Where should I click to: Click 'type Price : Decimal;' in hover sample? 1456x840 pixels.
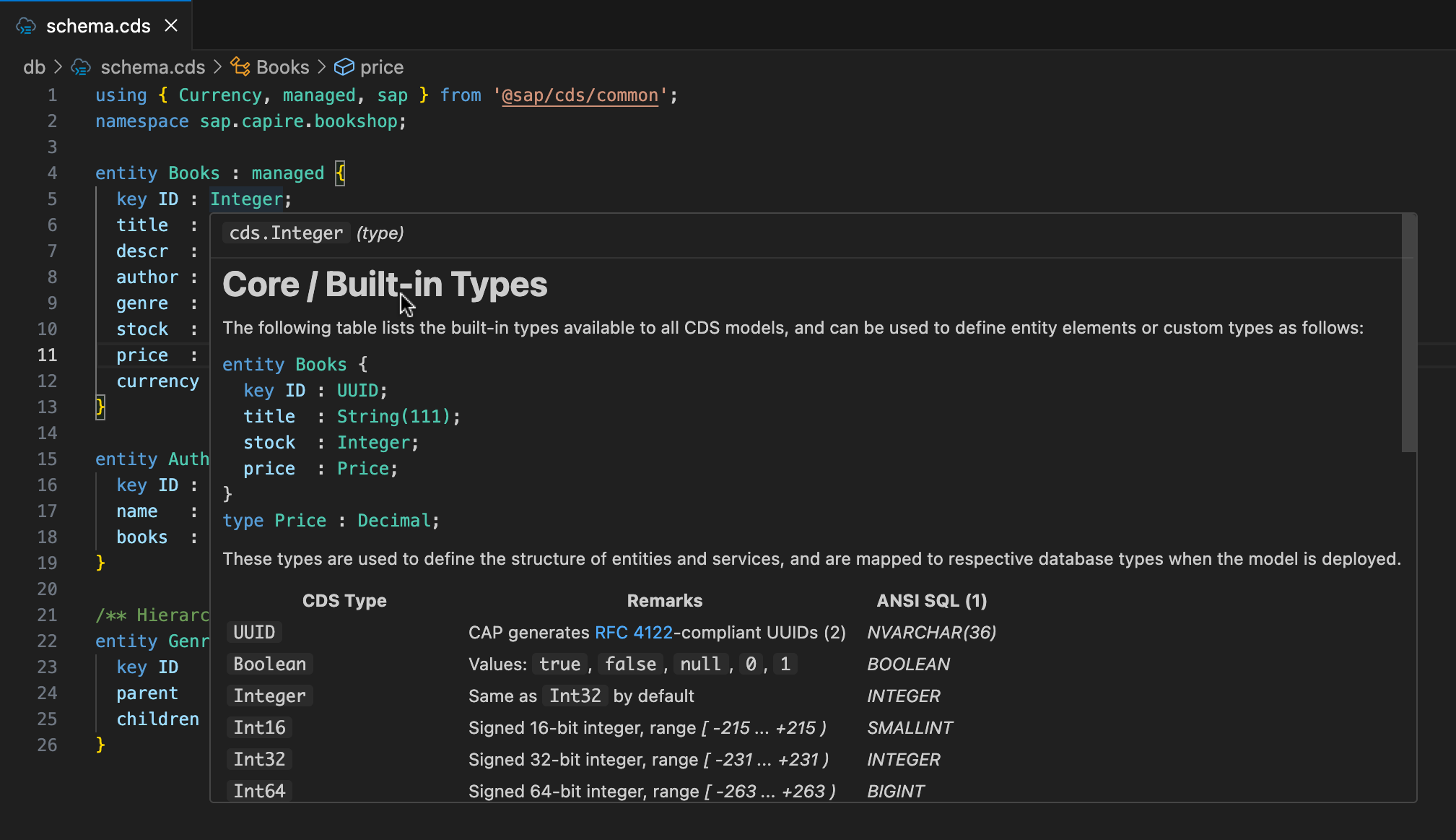click(331, 521)
